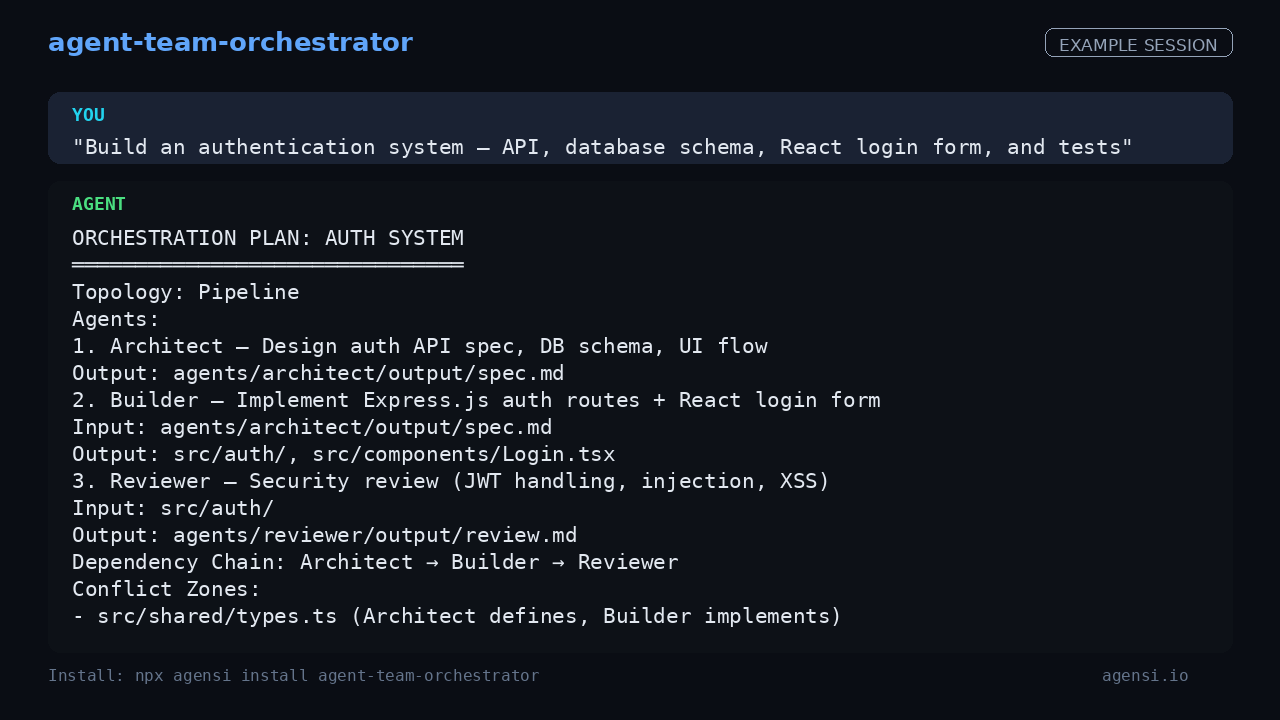
Task: Click the Conflict Zones: label
Action: coord(167,589)
